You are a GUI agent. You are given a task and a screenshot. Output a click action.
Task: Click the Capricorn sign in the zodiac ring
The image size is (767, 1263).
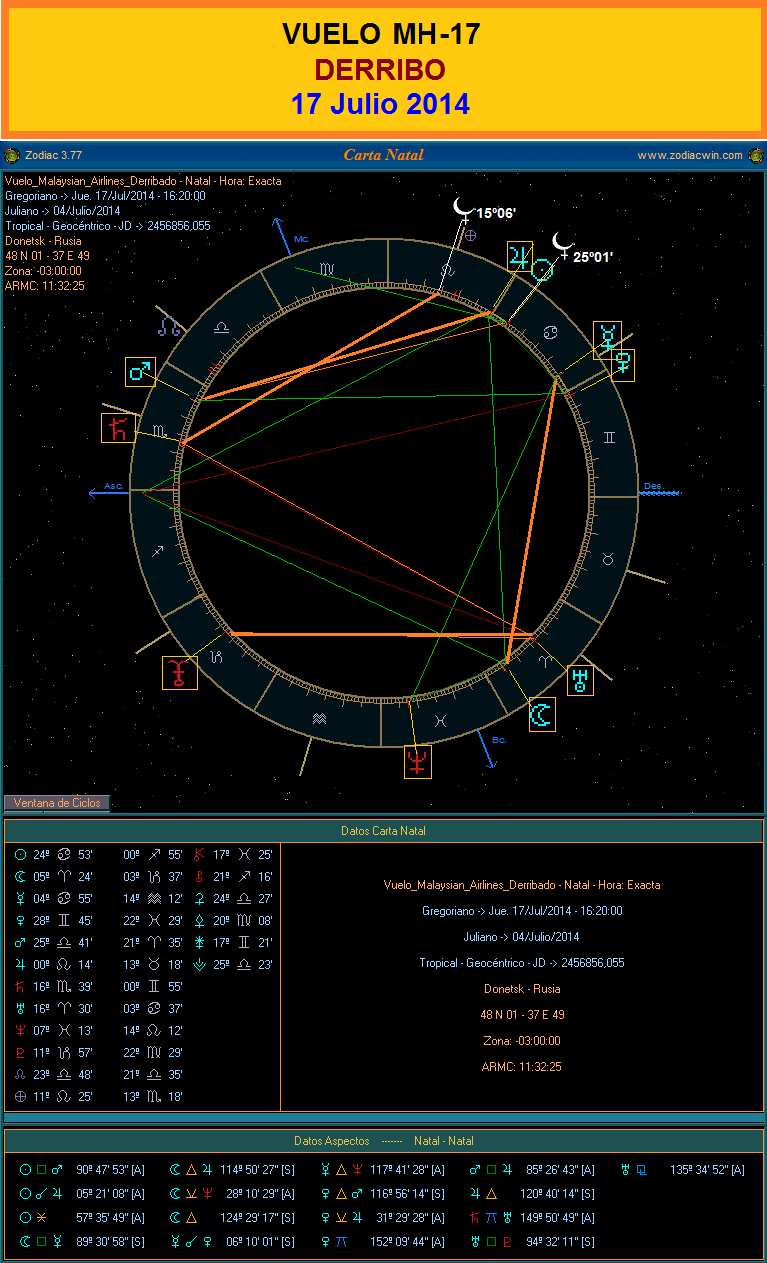(218, 657)
